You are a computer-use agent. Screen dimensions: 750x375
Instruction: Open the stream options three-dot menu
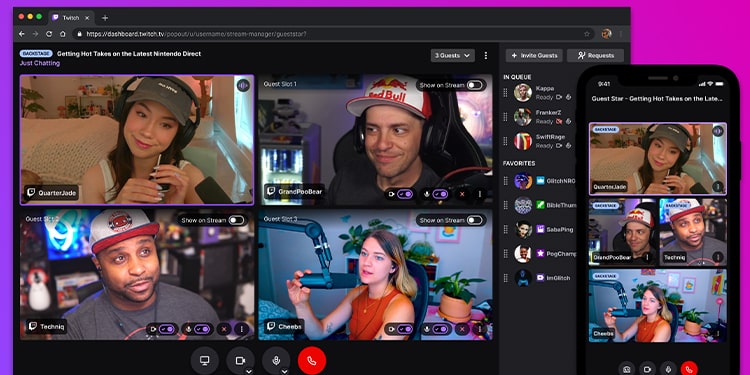tap(486, 55)
